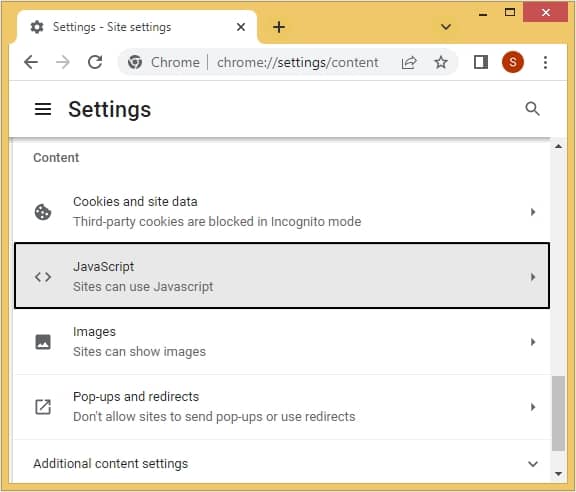Click 'Sites can show images' text

point(139,352)
